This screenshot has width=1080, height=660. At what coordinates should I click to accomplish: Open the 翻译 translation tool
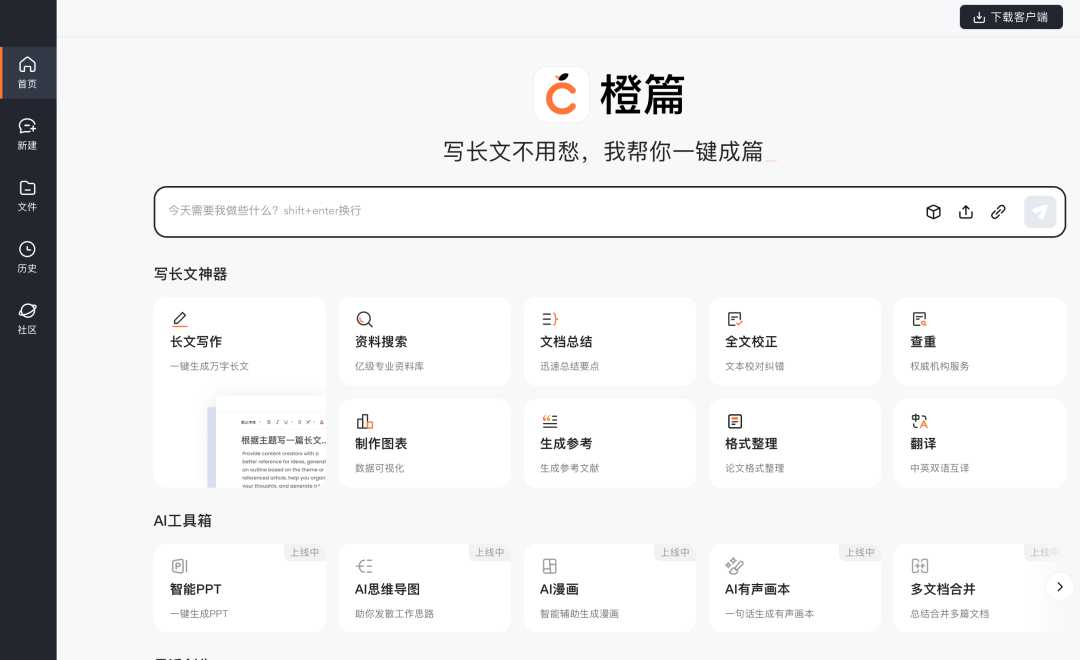click(x=980, y=443)
